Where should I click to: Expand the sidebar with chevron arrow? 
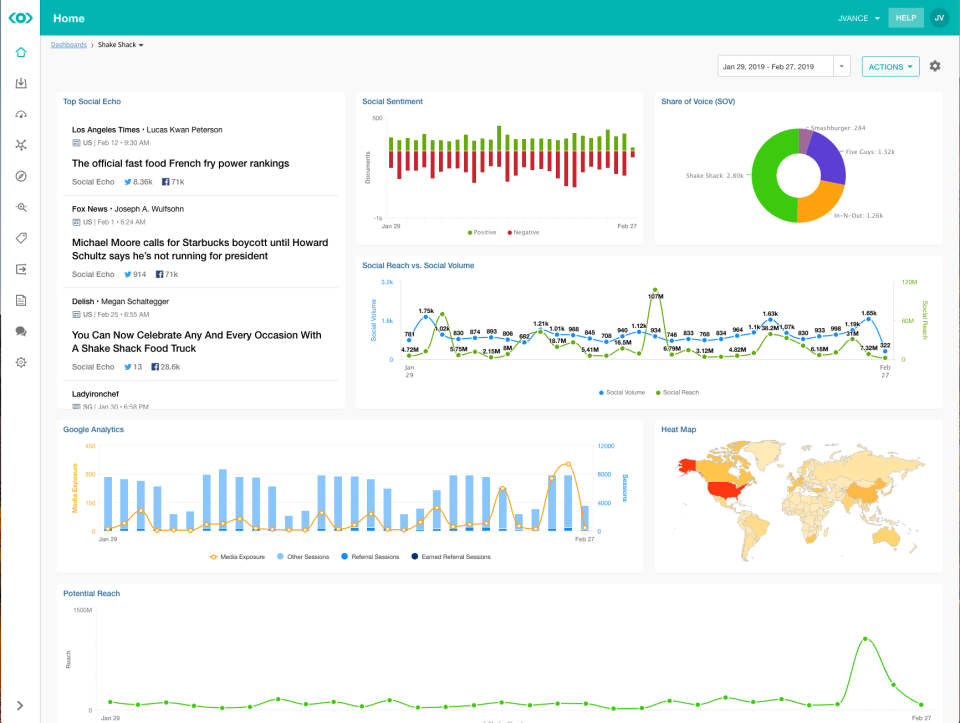(20, 705)
